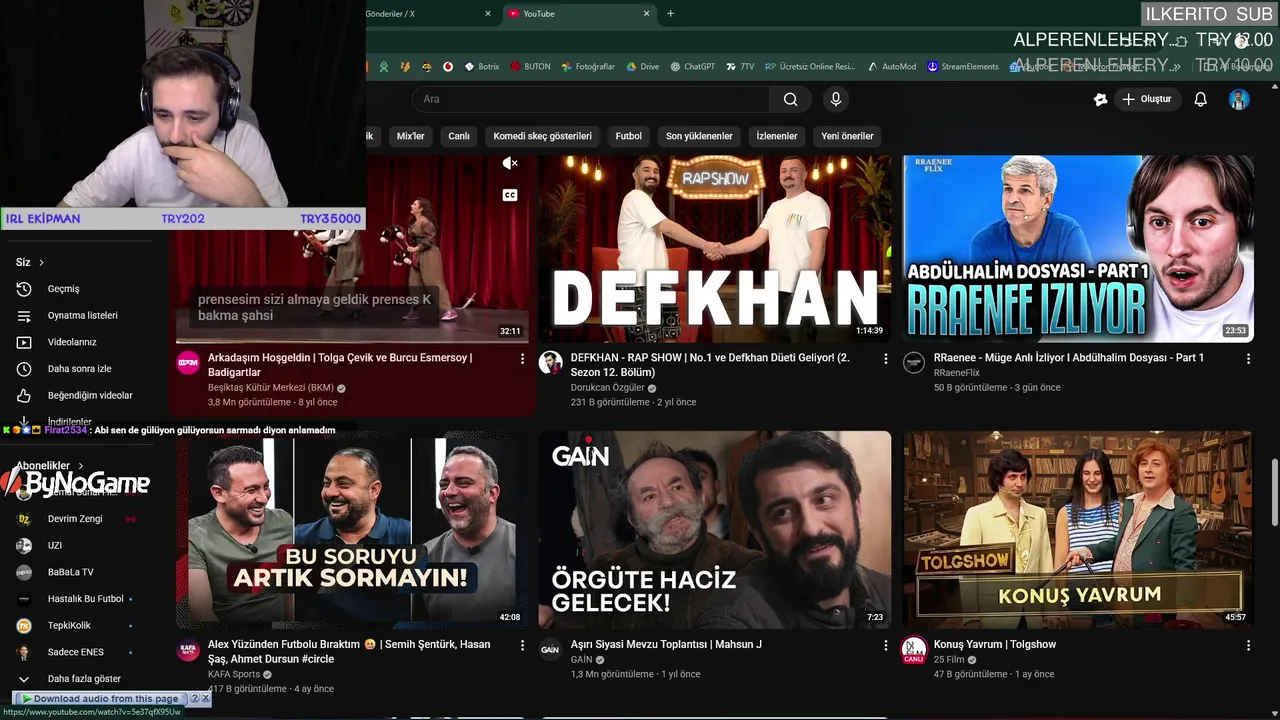The image size is (1280, 720).
Task: Open the 7TV bookmark
Action: (x=740, y=67)
